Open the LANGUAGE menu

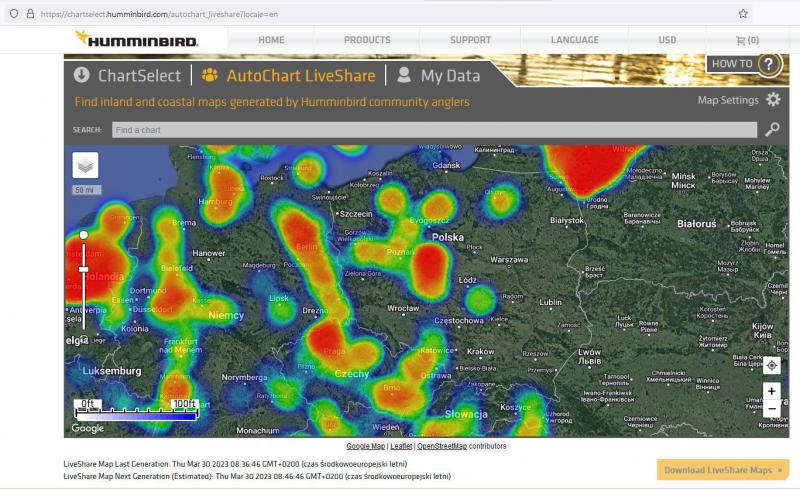(575, 40)
